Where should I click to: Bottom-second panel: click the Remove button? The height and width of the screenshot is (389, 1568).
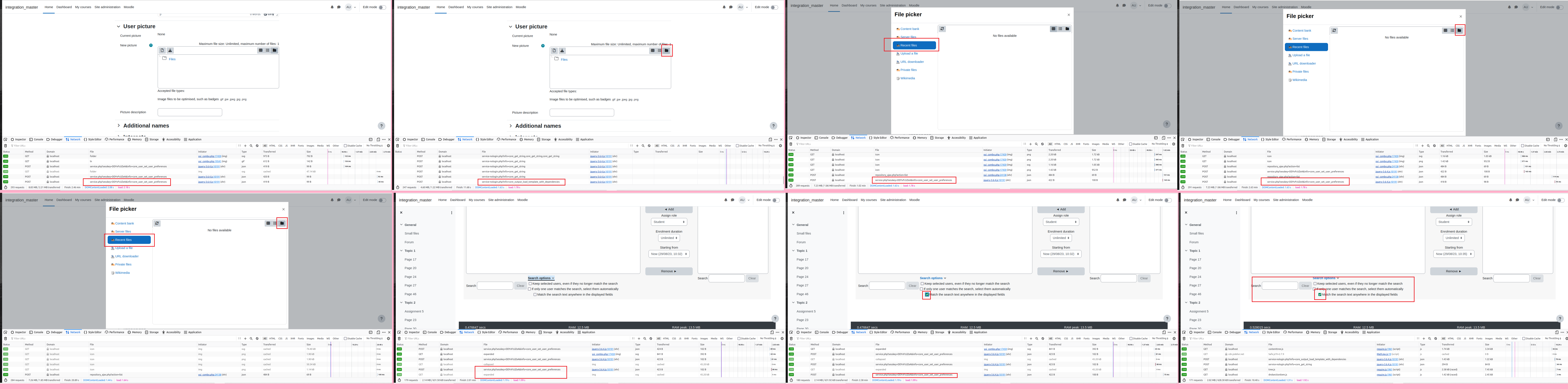[x=669, y=271]
